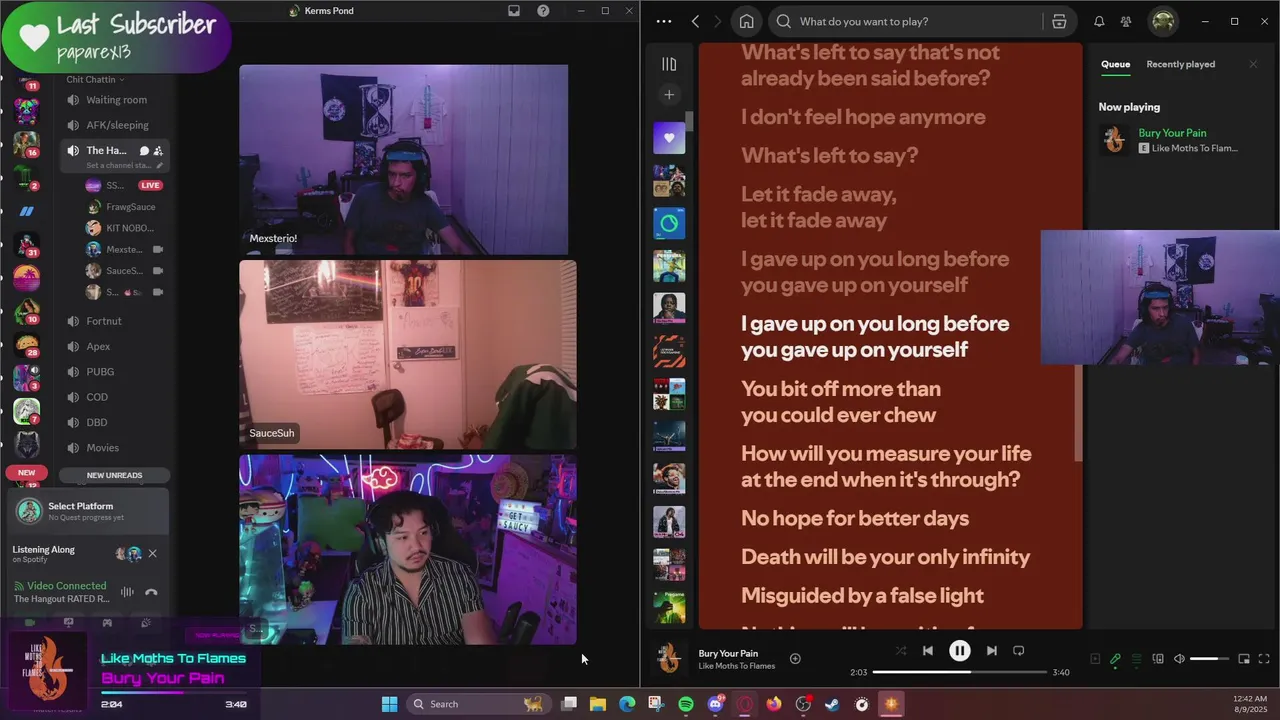The width and height of the screenshot is (1280, 720).
Task: Mute Spotify volume speaker icon
Action: 1179,659
